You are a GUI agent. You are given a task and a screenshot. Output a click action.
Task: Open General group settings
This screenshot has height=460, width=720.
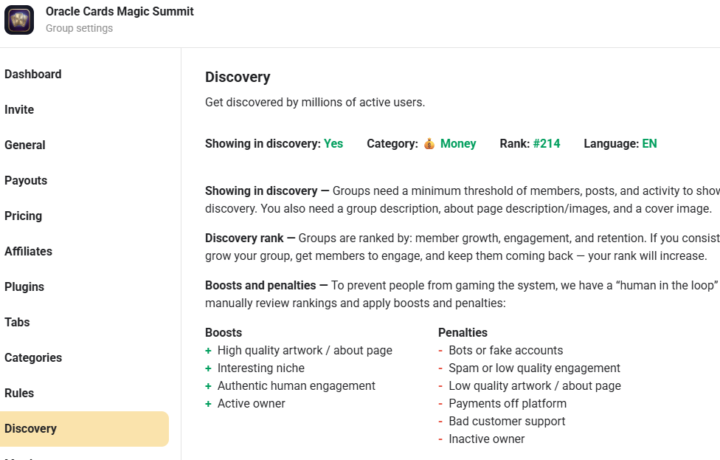coord(25,145)
